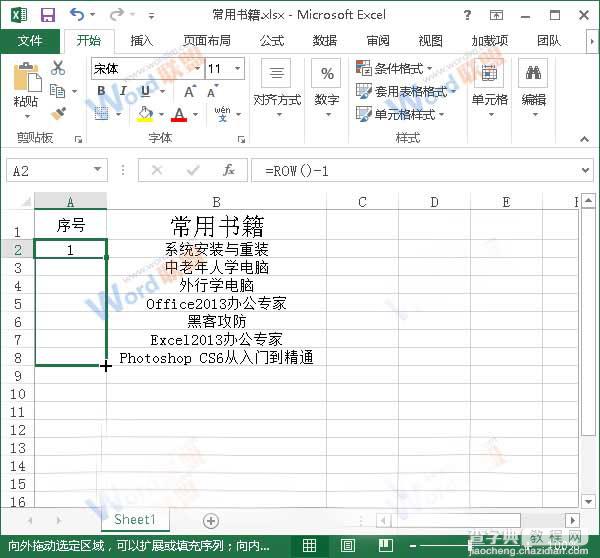Open the 数字 percent number group

(327, 88)
